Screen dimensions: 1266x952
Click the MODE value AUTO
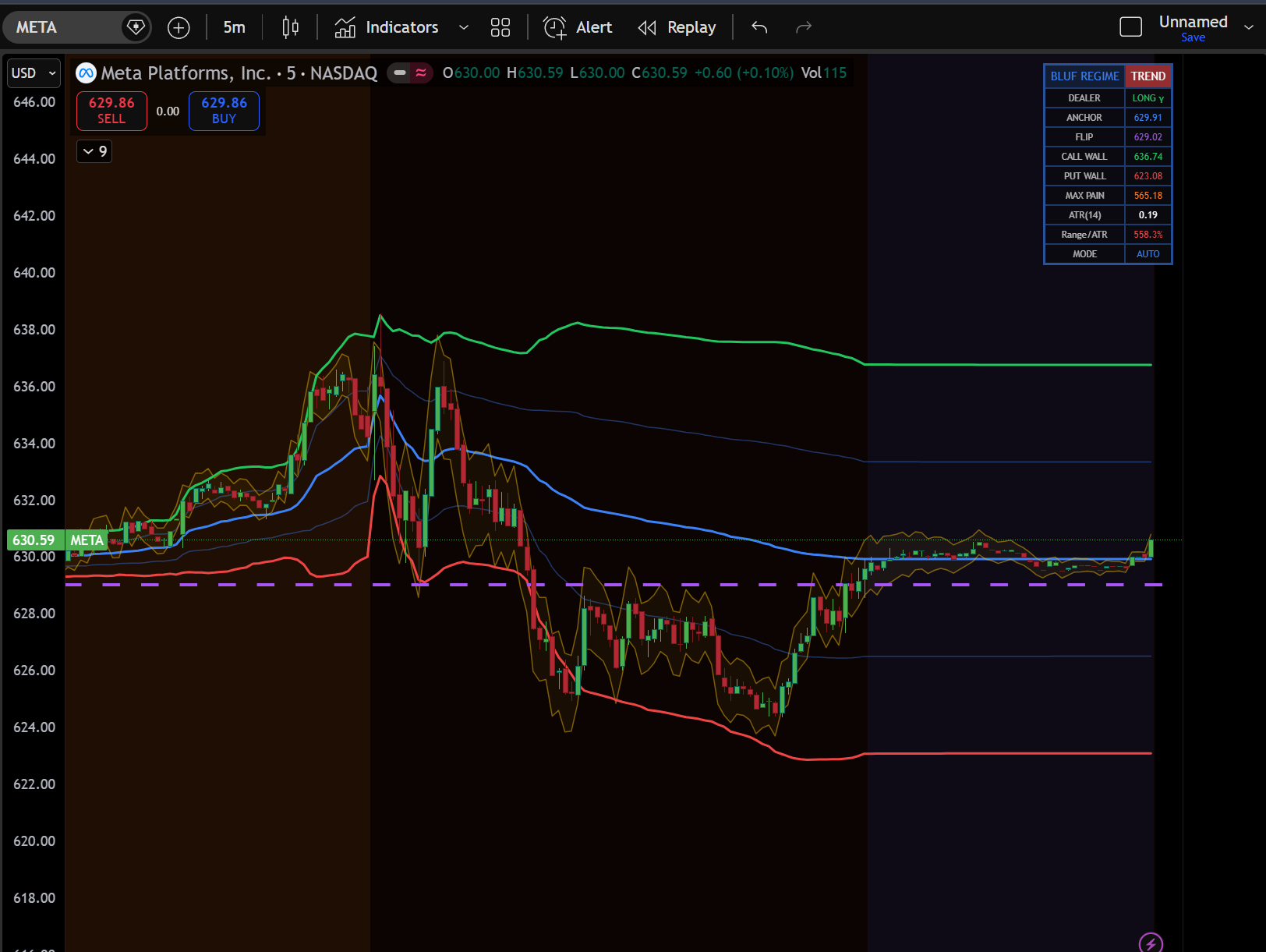(x=1148, y=254)
